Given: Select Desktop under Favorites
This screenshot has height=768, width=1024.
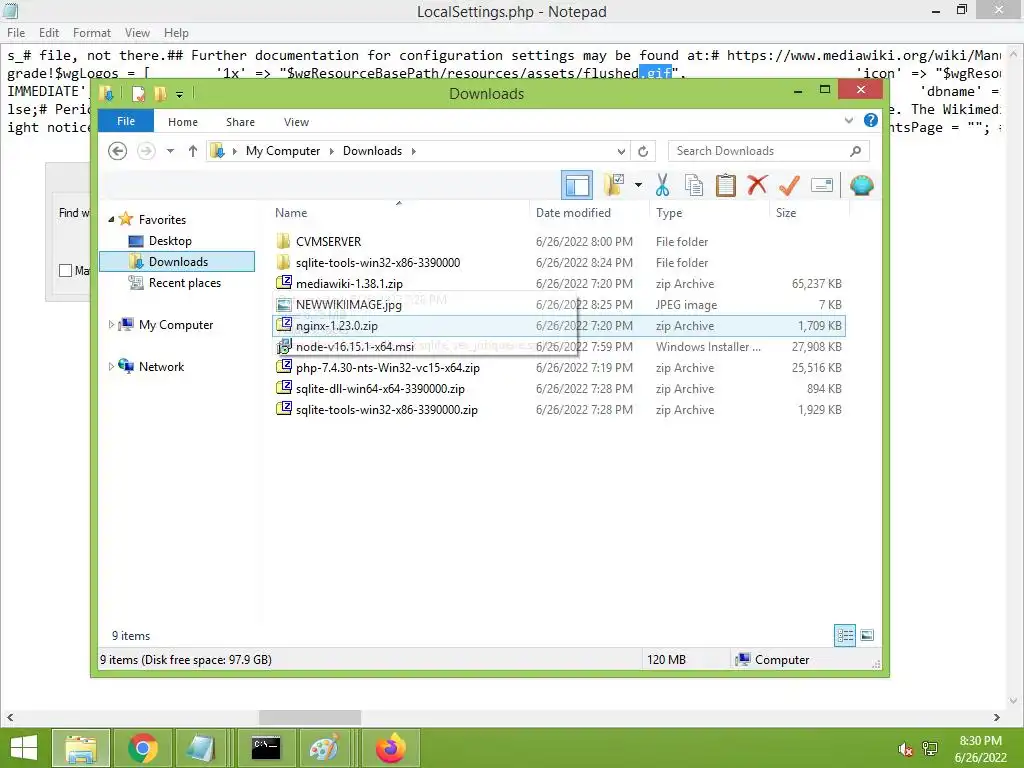Looking at the screenshot, I should coord(170,241).
